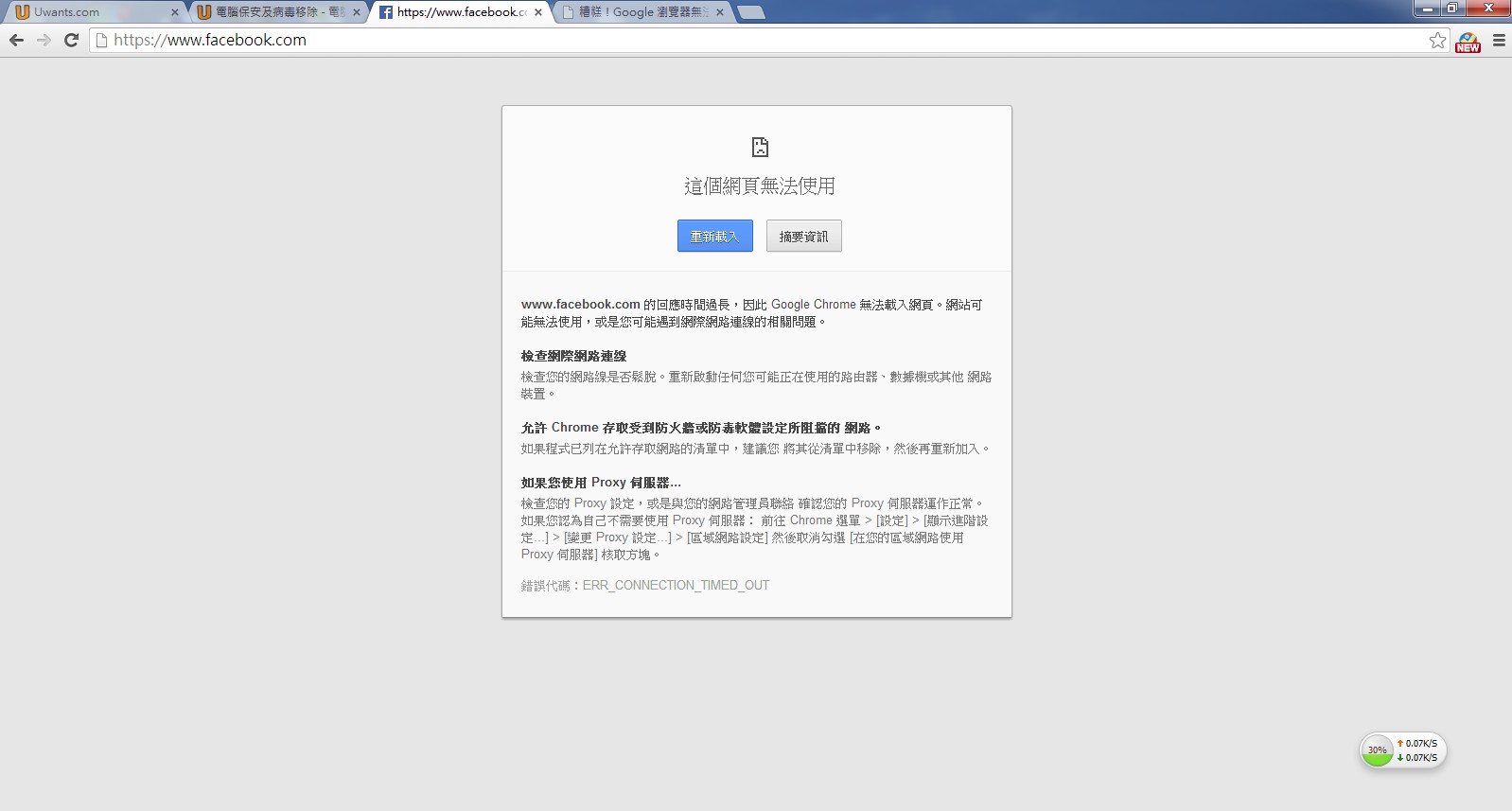
Task: Click the 如果您使用 Proxy 伺服器 heading
Action: click(601, 483)
